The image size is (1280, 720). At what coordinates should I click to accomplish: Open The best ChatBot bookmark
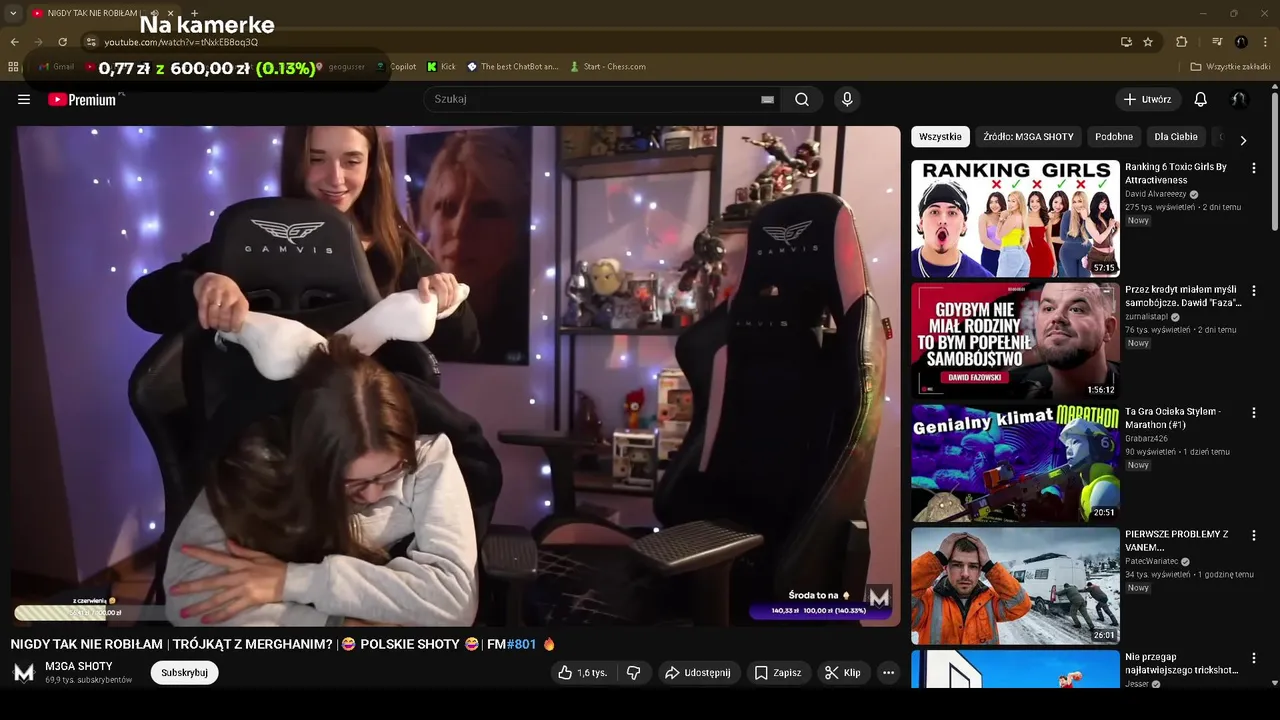click(513, 67)
